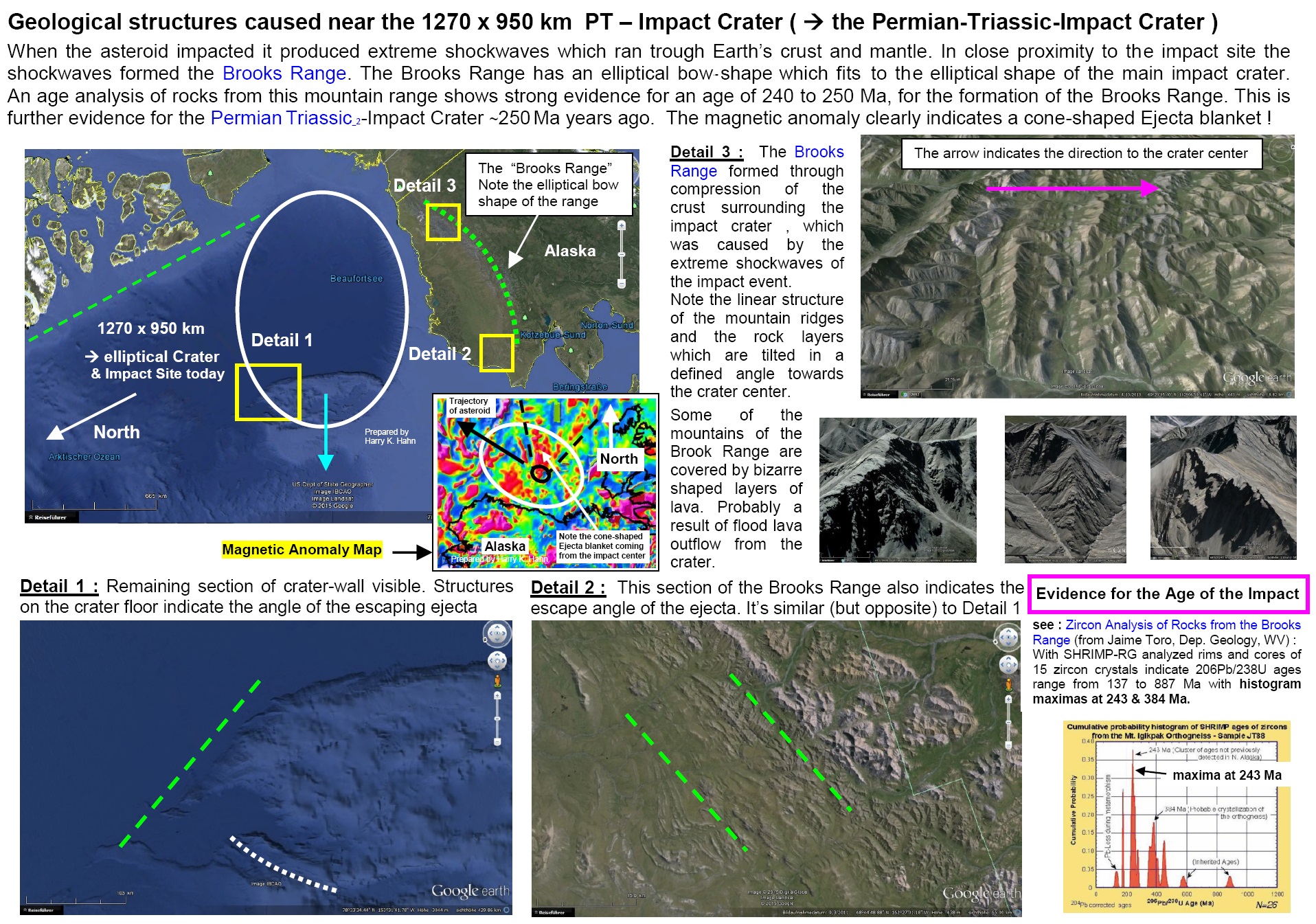Image resolution: width=1316 pixels, height=924 pixels.
Task: Open the middle mountain lava photo
Action: tap(1065, 489)
